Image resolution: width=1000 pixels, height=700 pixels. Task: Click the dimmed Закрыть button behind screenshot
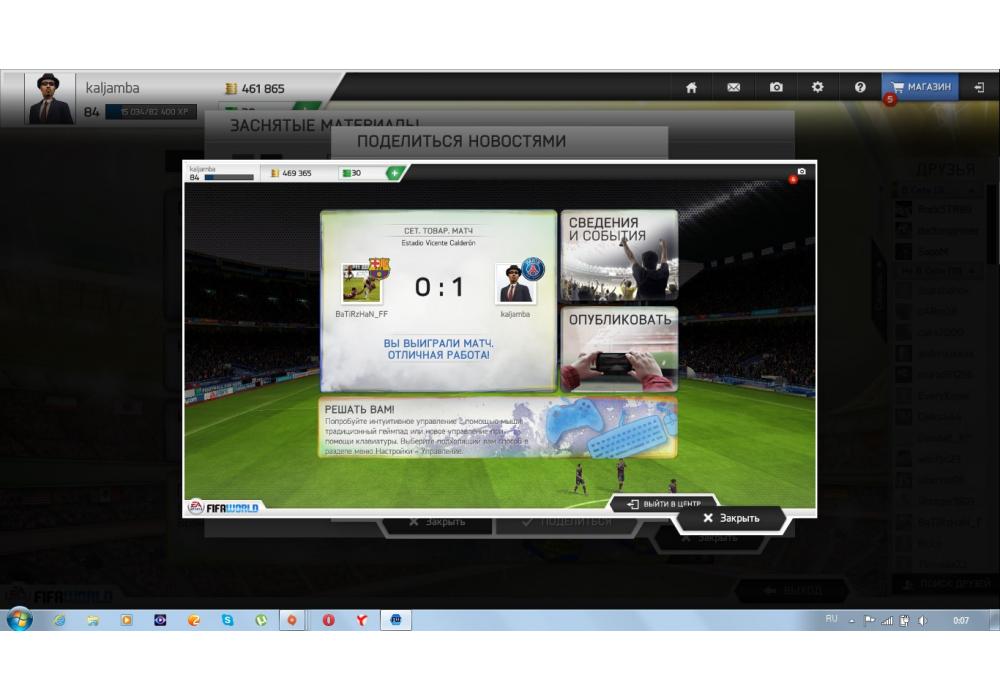pos(438,522)
